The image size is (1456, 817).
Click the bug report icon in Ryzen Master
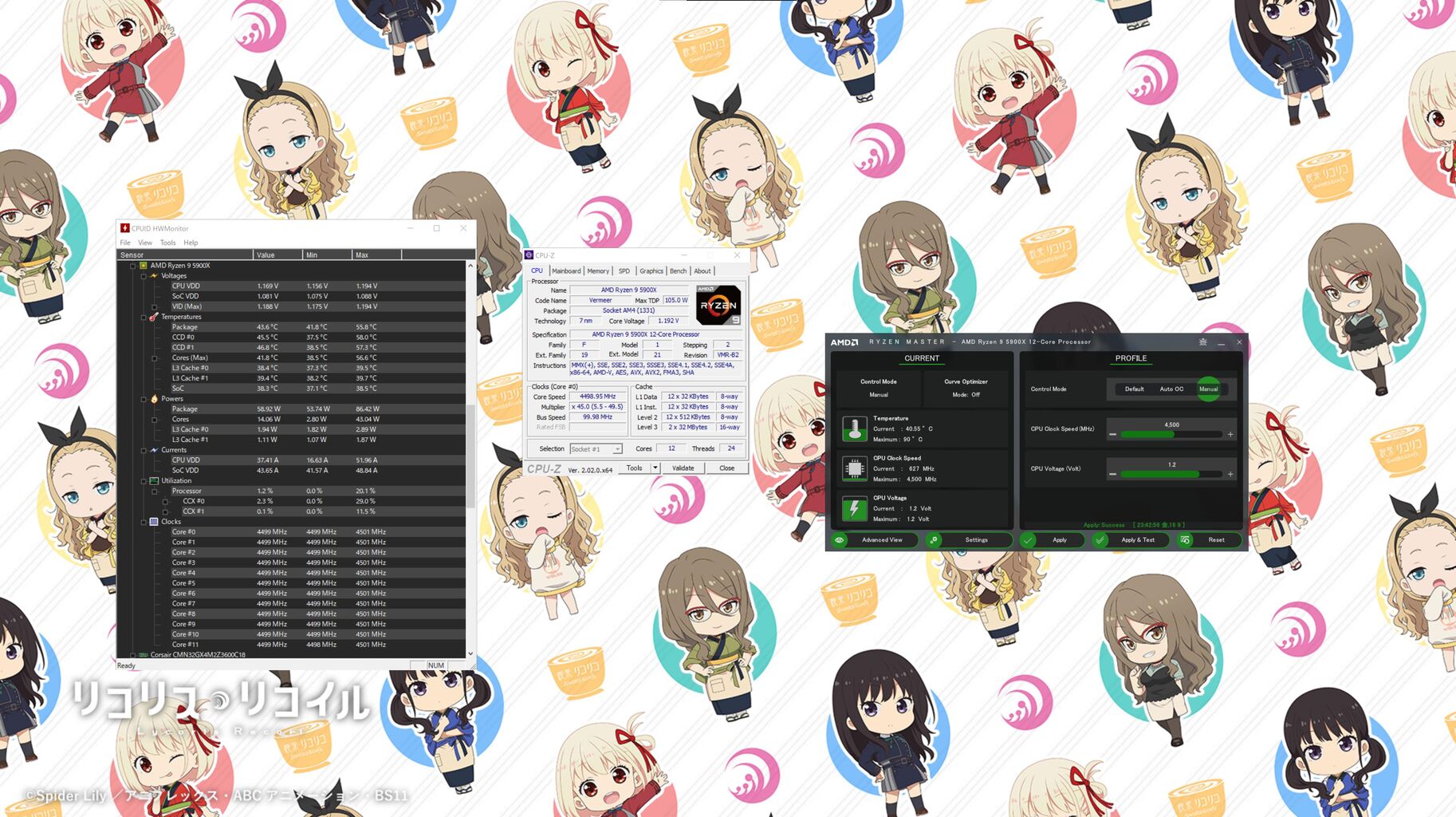pyautogui.click(x=1203, y=342)
